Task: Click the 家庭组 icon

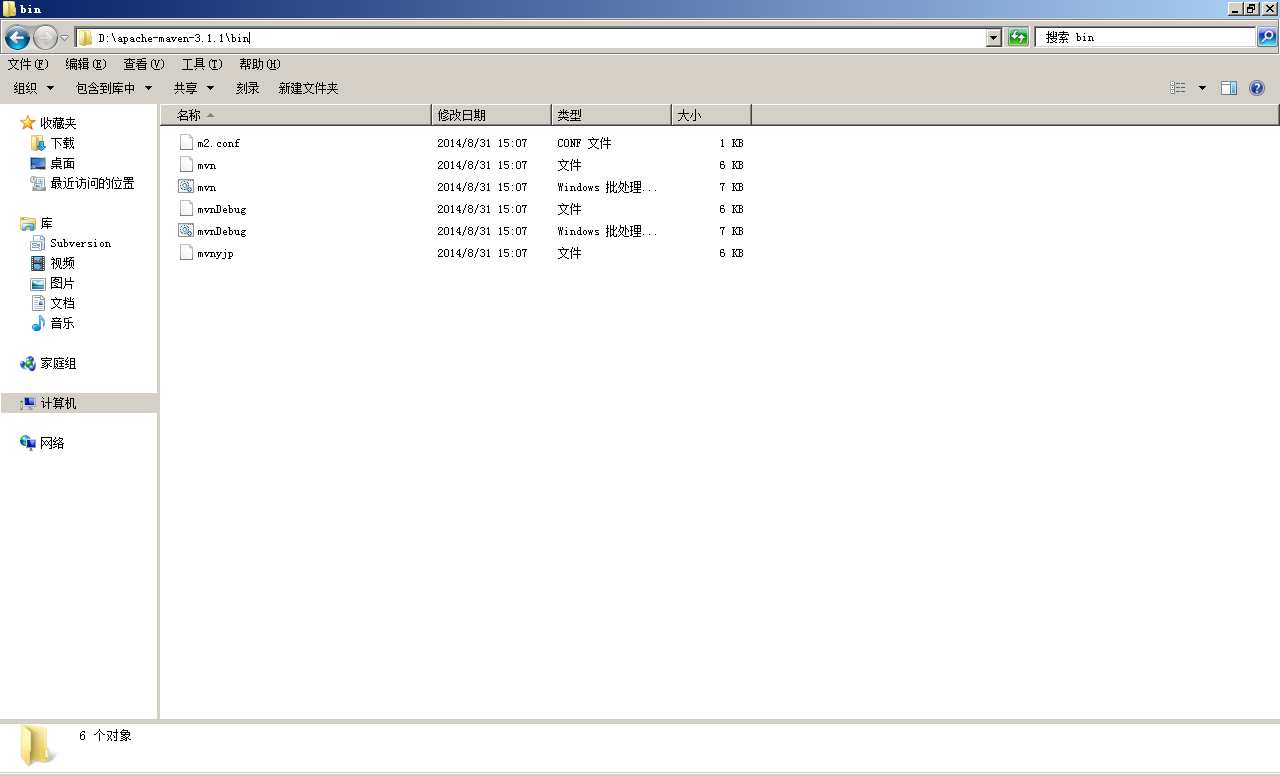Action: click(x=28, y=363)
